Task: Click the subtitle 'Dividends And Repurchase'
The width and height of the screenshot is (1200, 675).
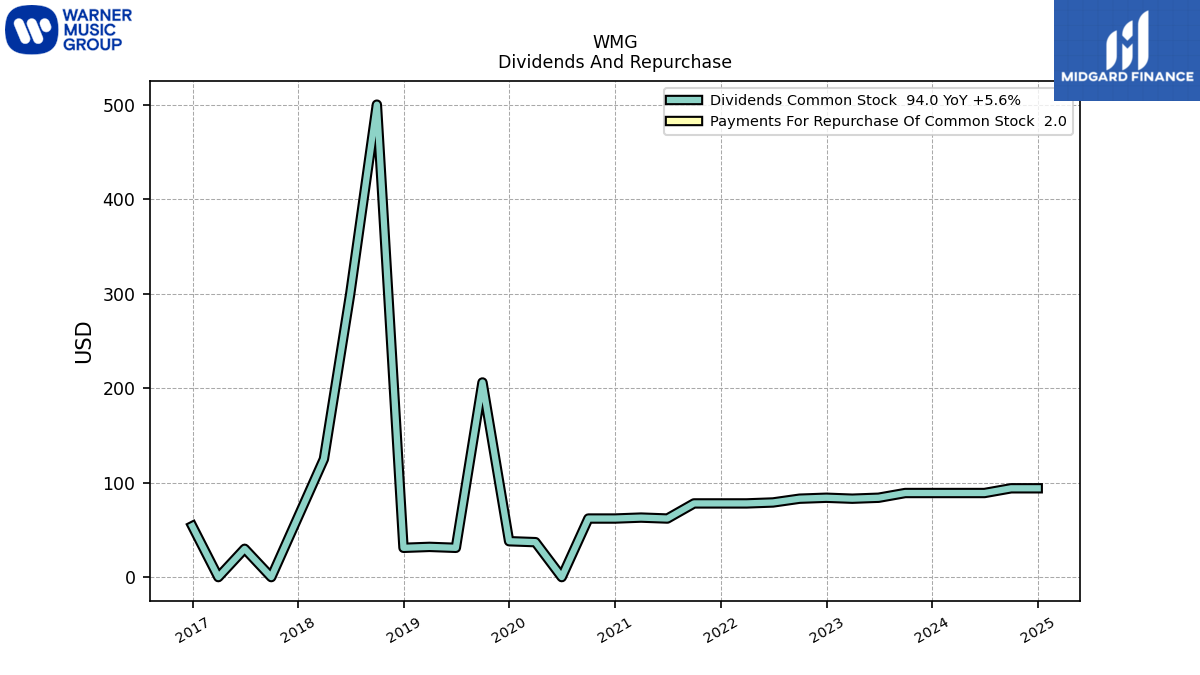Action: [x=615, y=62]
